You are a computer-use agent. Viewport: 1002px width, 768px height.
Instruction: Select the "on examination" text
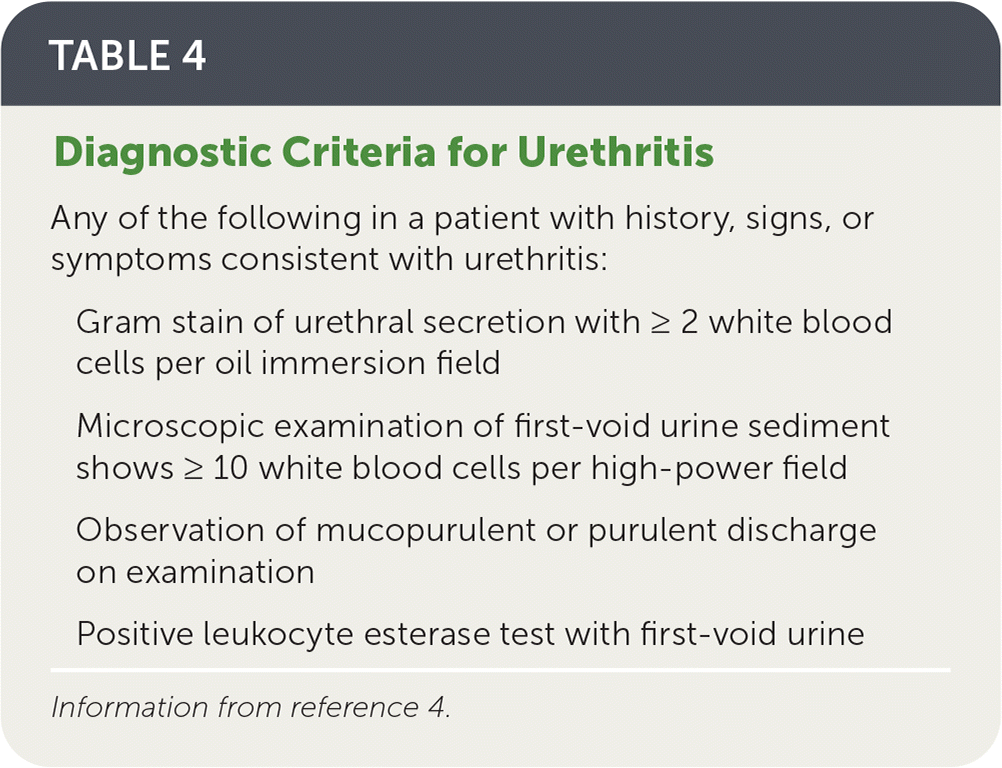tap(195, 571)
